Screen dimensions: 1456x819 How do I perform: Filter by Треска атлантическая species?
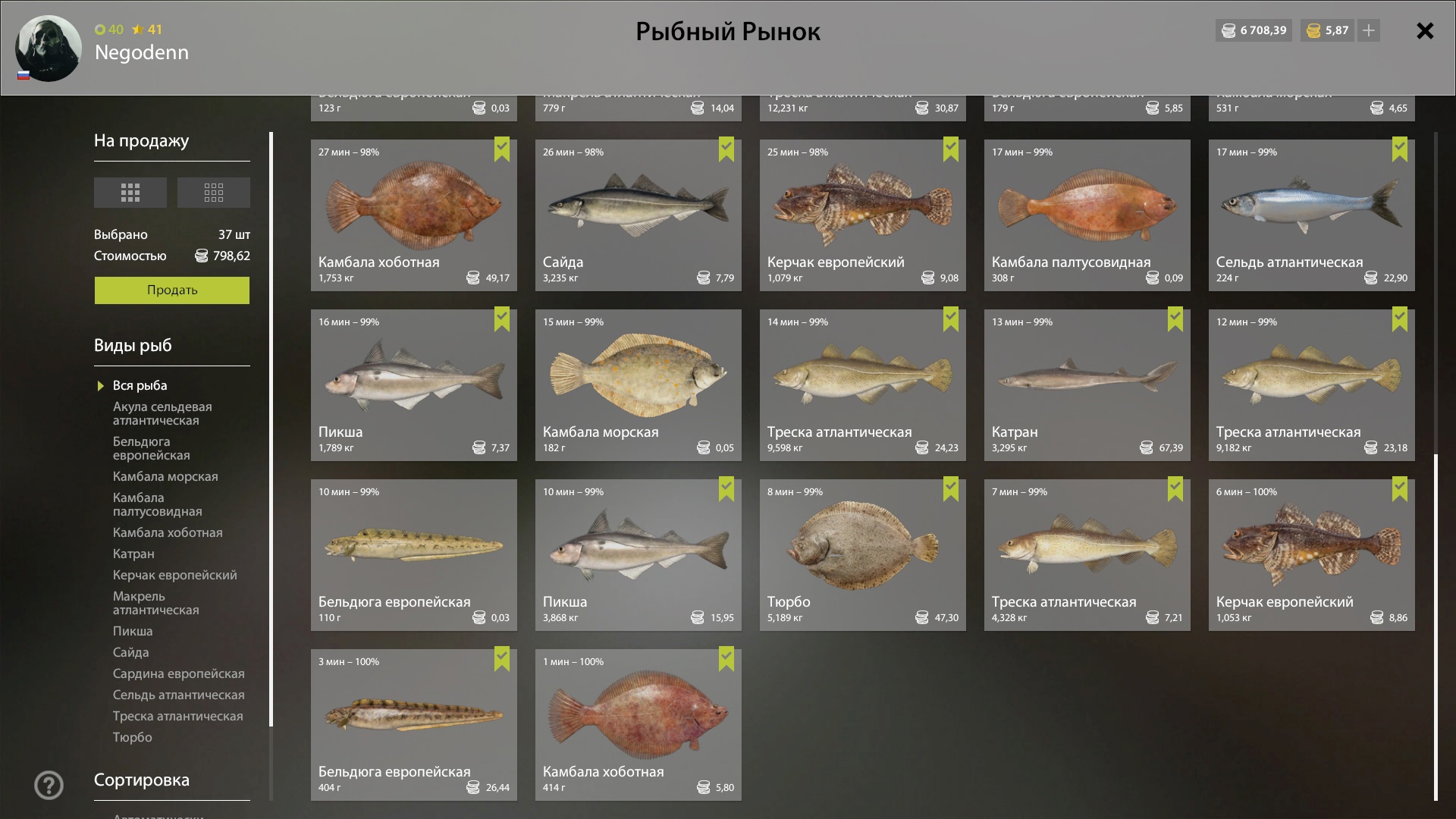pos(178,716)
